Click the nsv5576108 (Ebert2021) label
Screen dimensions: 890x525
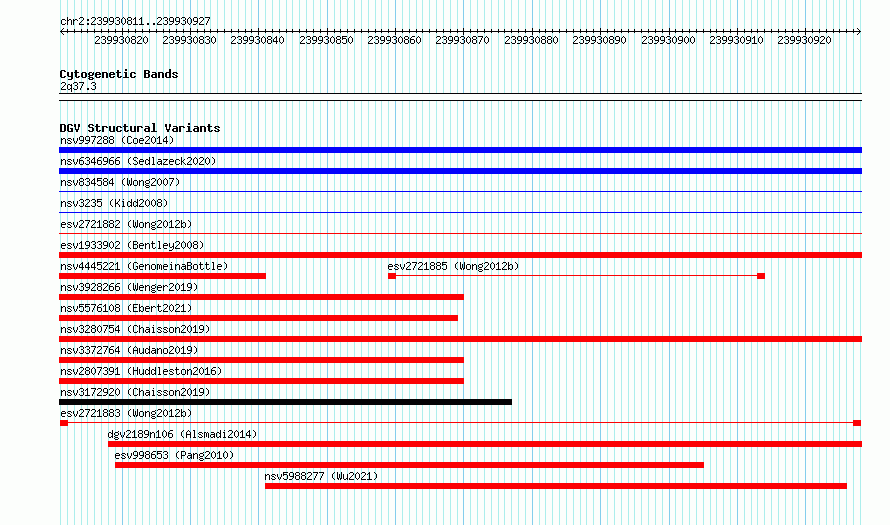(126, 308)
